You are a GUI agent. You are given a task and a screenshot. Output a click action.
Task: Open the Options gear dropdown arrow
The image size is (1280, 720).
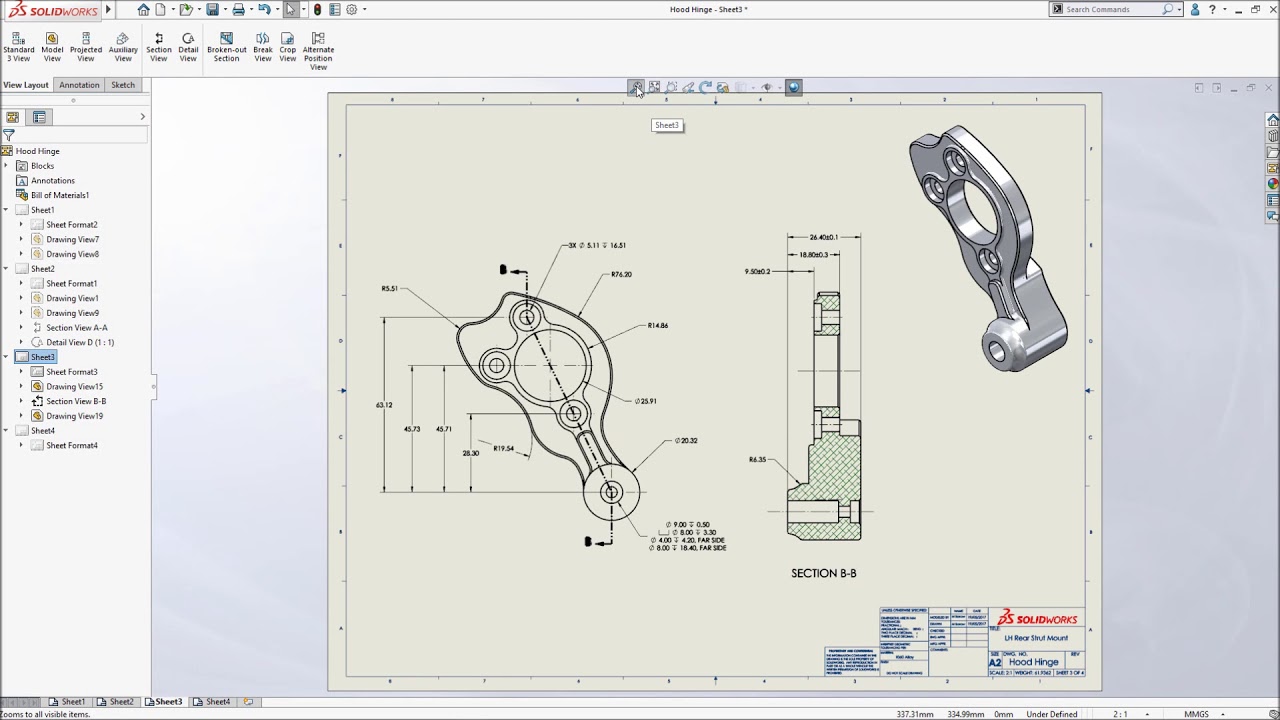coord(365,10)
